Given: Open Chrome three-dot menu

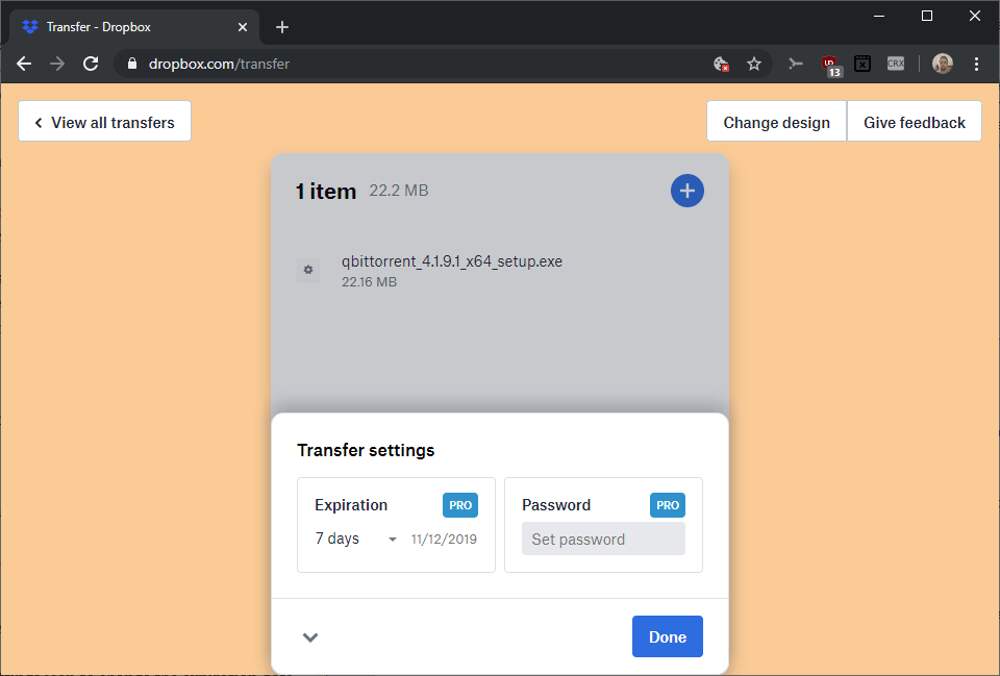Looking at the screenshot, I should coord(976,64).
